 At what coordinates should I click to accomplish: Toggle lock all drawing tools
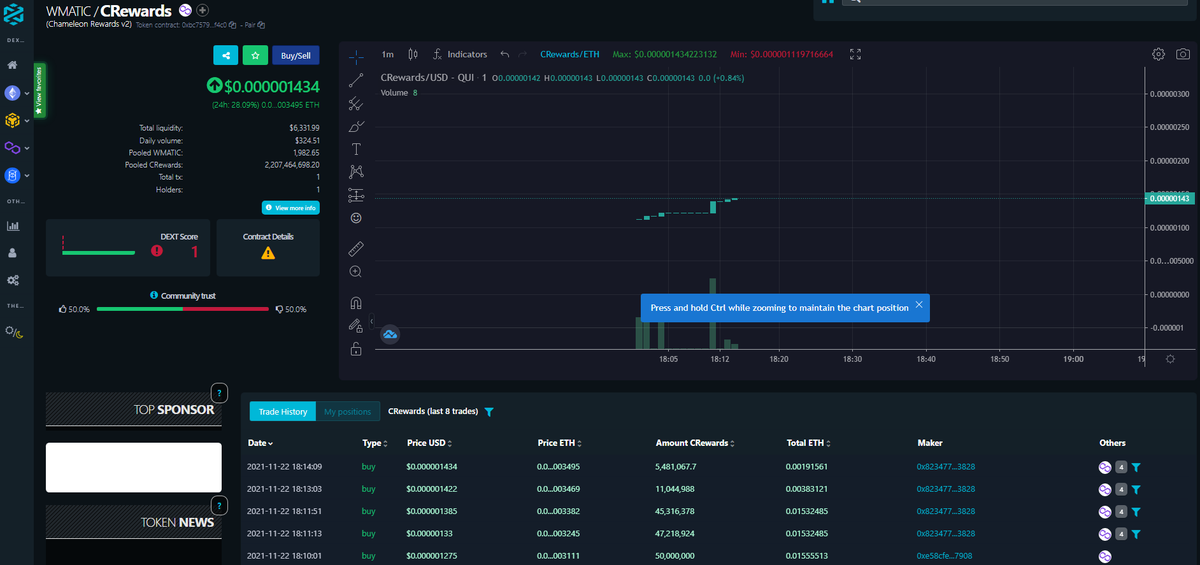(x=356, y=349)
